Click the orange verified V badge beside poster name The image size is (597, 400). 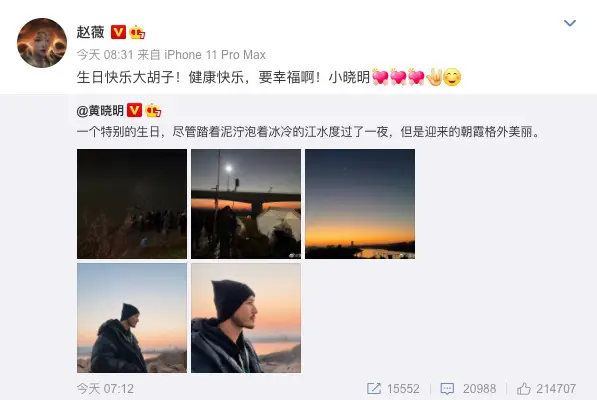[118, 32]
